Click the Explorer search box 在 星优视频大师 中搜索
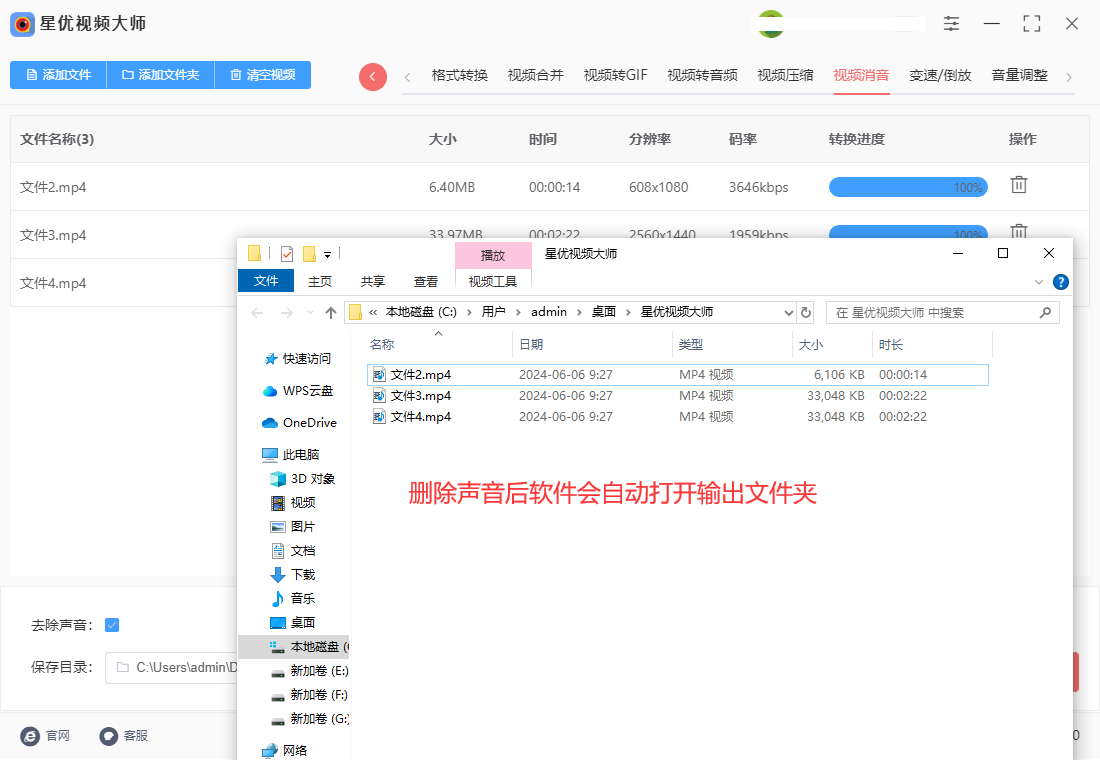Image resolution: width=1100 pixels, height=760 pixels. (x=942, y=312)
